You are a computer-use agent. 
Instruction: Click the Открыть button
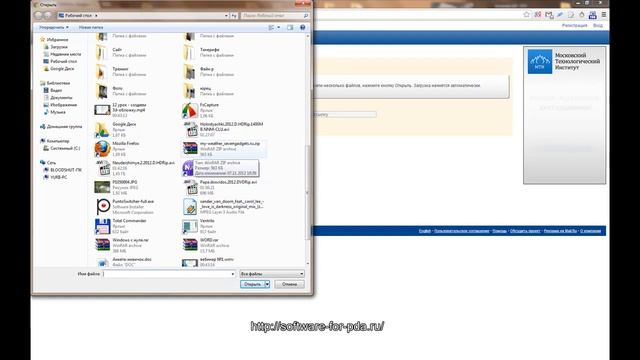point(252,284)
